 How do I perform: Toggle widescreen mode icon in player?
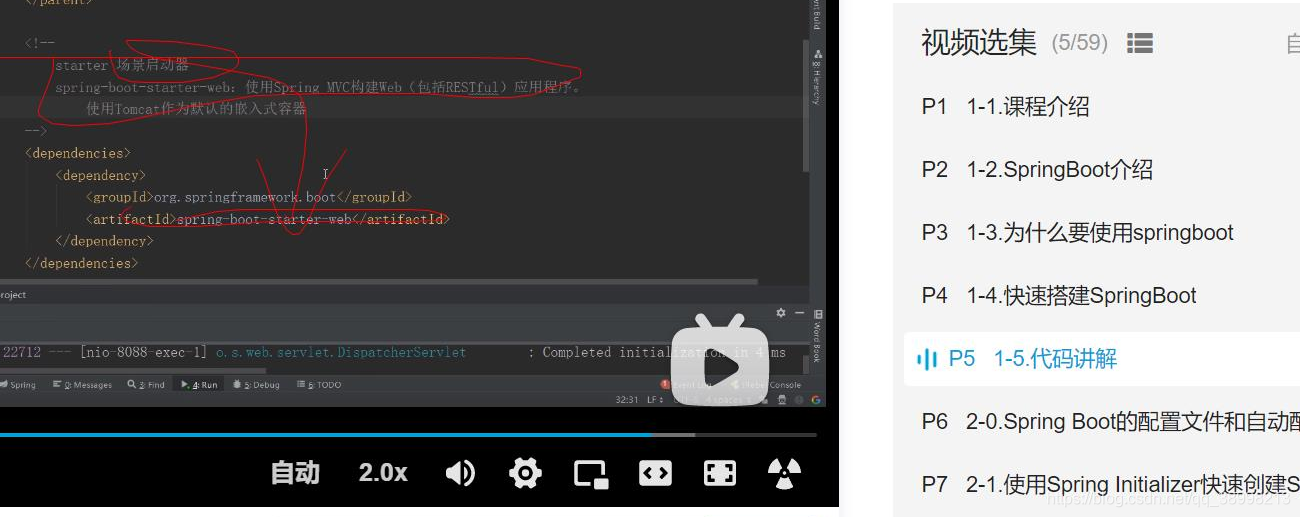click(655, 473)
